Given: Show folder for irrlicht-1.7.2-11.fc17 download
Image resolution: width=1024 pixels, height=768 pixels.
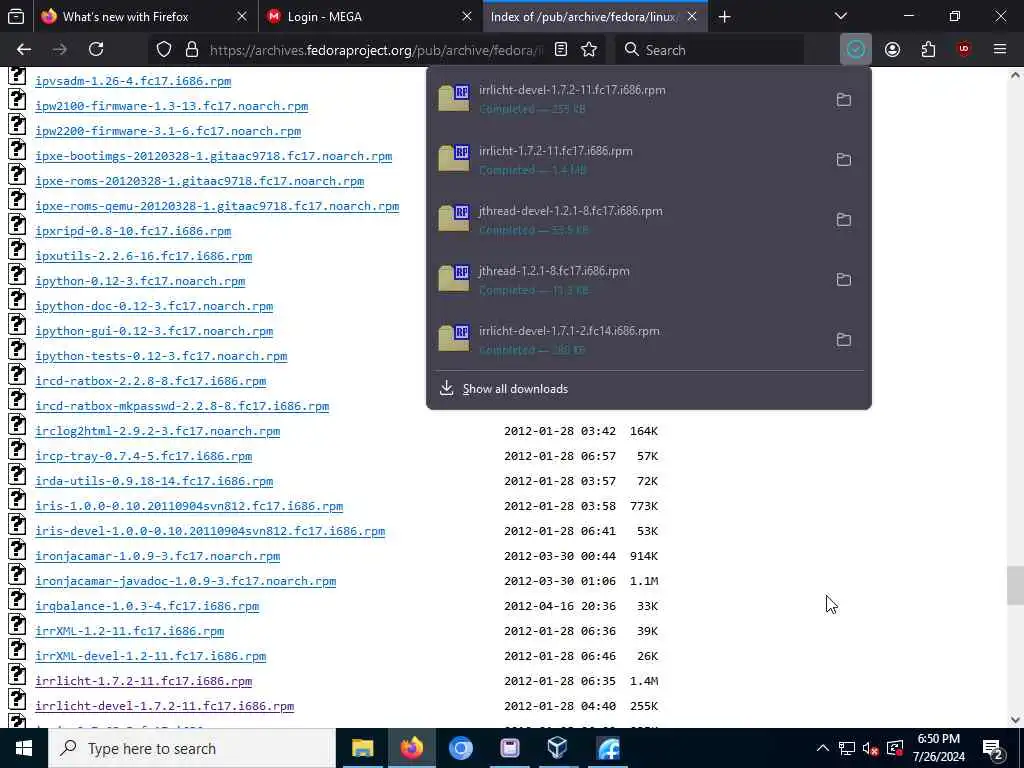Looking at the screenshot, I should pos(844,160).
